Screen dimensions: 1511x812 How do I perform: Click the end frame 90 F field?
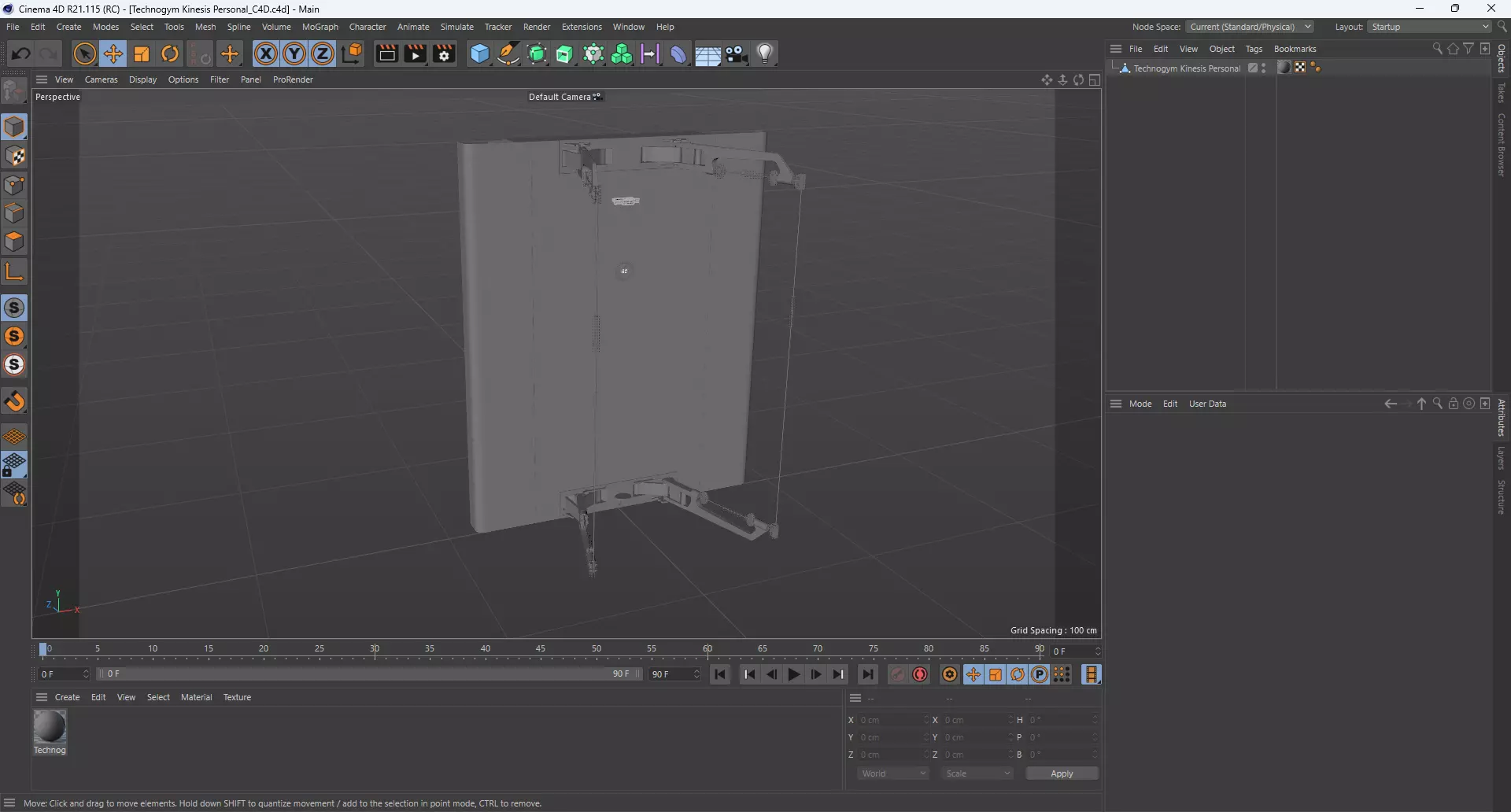pos(674,674)
